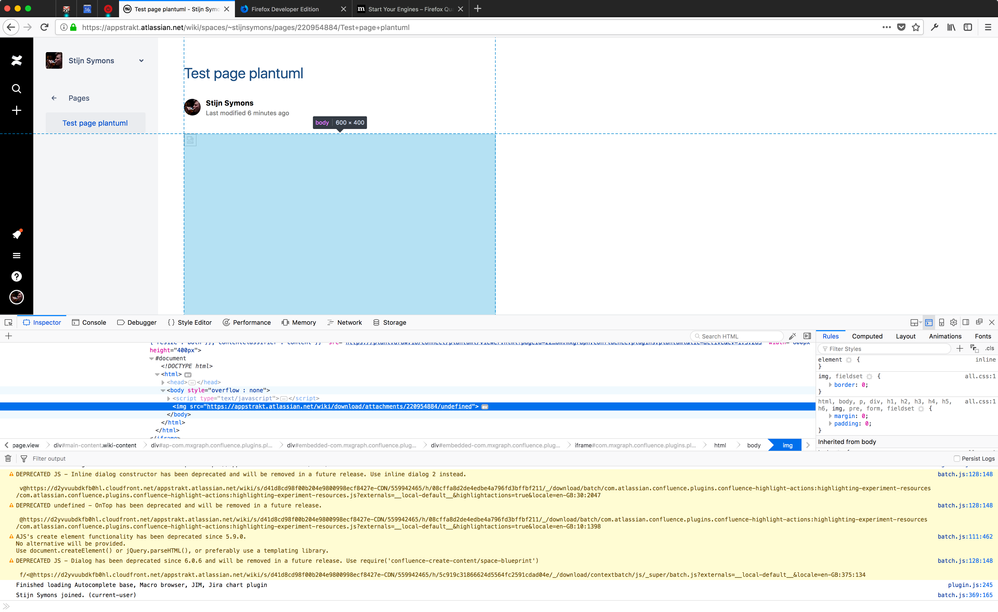This screenshot has height=612, width=998.
Task: Create new node with plus icon
Action: pyautogui.click(x=8, y=336)
